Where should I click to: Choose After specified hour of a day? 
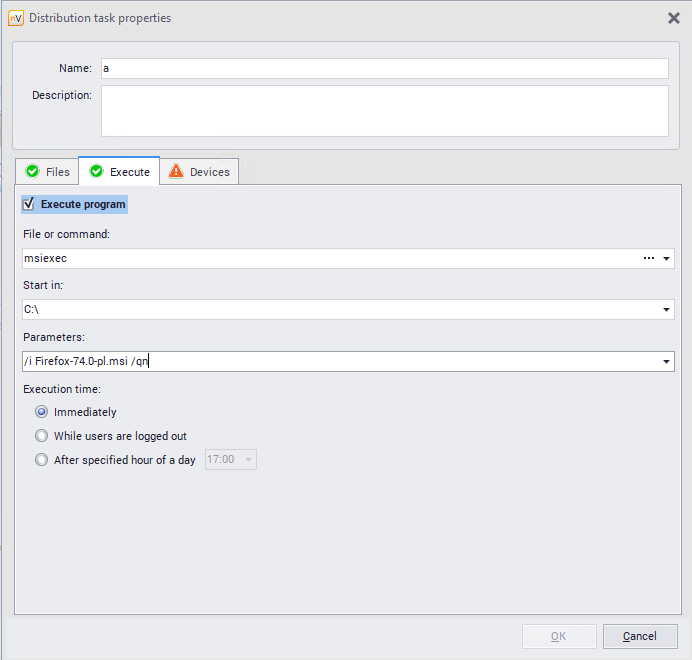coord(41,460)
